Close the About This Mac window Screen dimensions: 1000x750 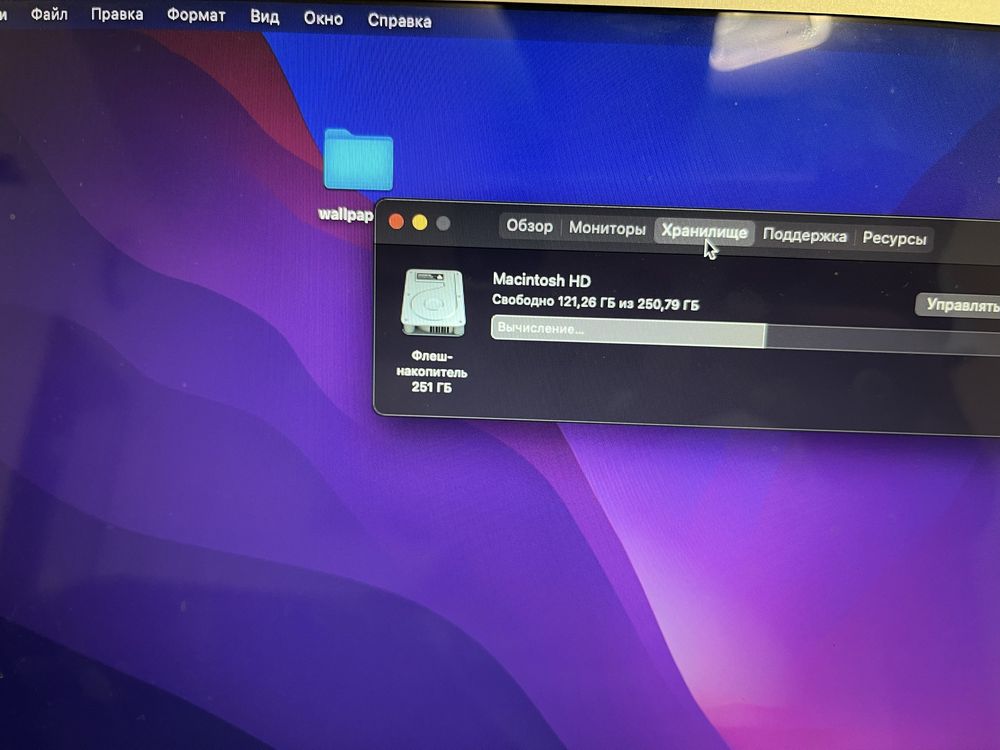click(x=396, y=221)
